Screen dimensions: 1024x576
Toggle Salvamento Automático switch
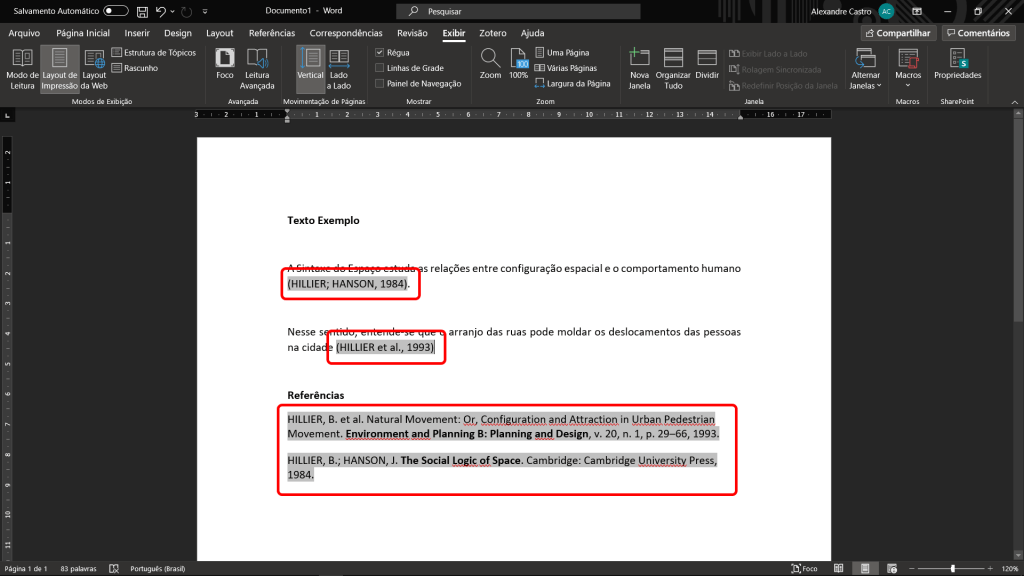(116, 11)
